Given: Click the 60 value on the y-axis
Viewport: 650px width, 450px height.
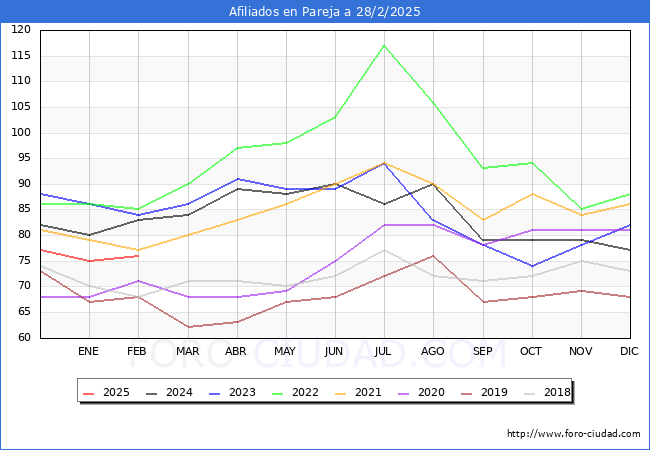Looking at the screenshot, I should (24, 337).
